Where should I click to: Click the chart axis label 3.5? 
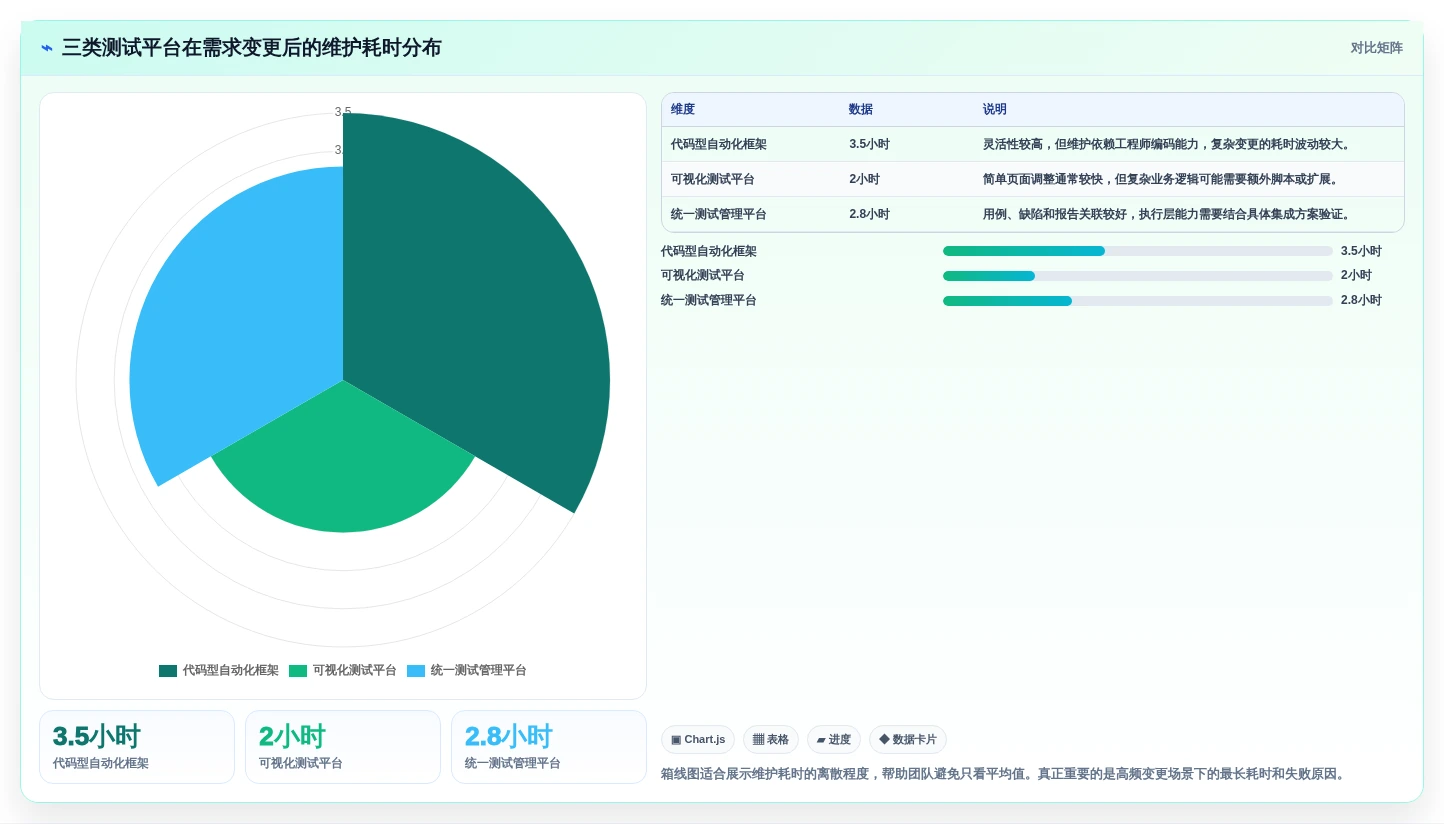(343, 112)
